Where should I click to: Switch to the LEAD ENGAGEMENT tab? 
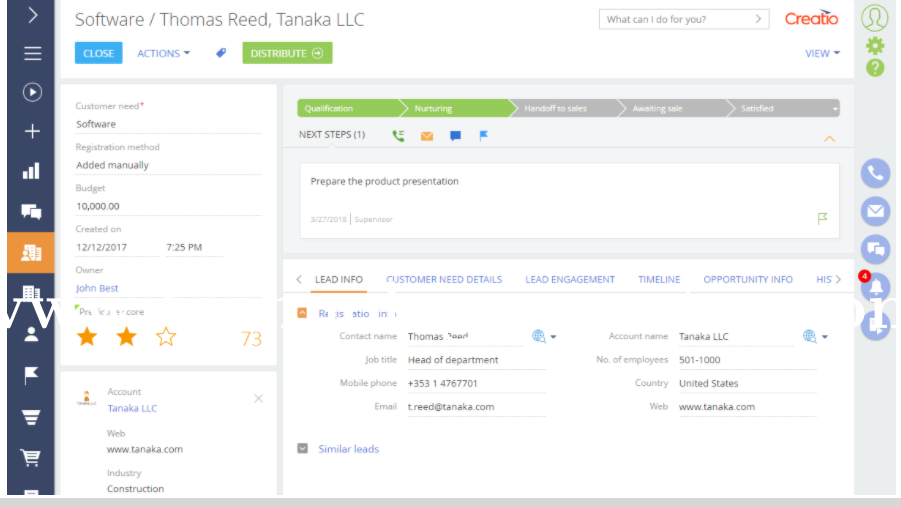click(570, 279)
